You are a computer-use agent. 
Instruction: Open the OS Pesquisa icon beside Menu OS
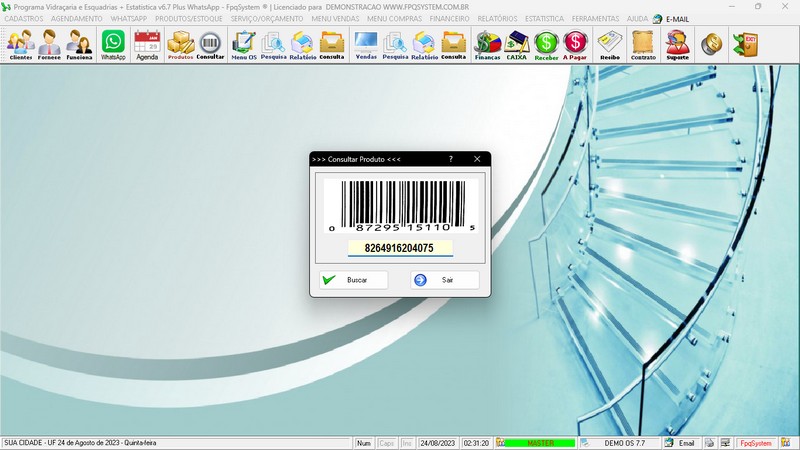click(273, 45)
